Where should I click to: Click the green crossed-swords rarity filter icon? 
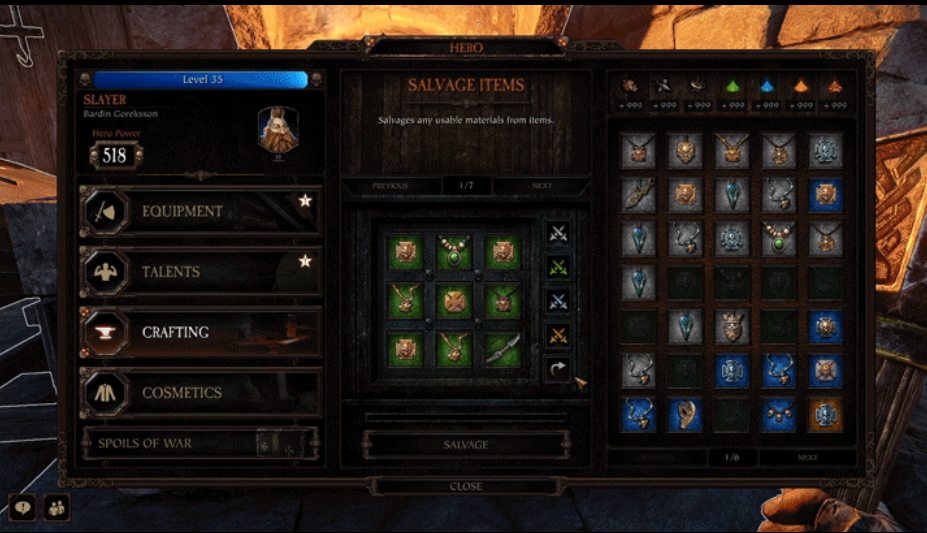point(558,268)
